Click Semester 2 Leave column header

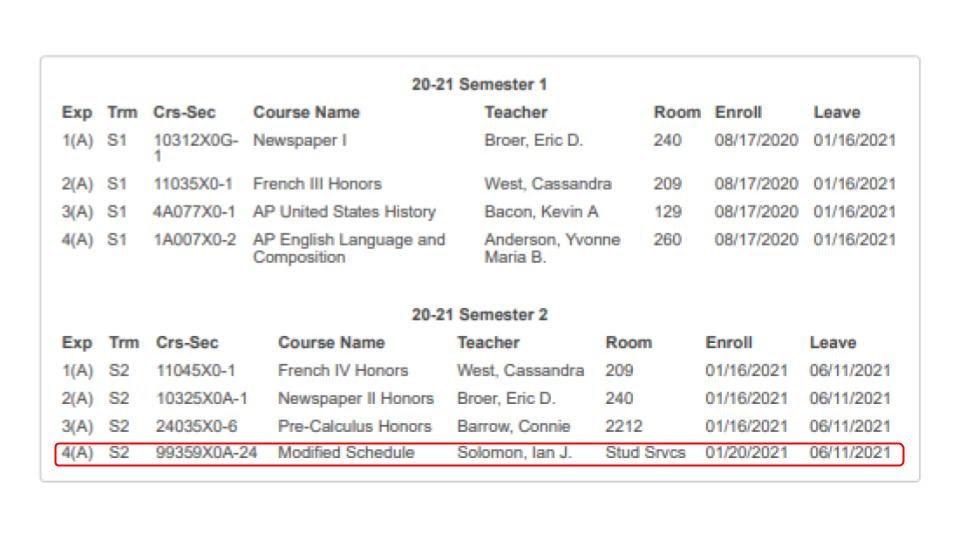tap(833, 343)
